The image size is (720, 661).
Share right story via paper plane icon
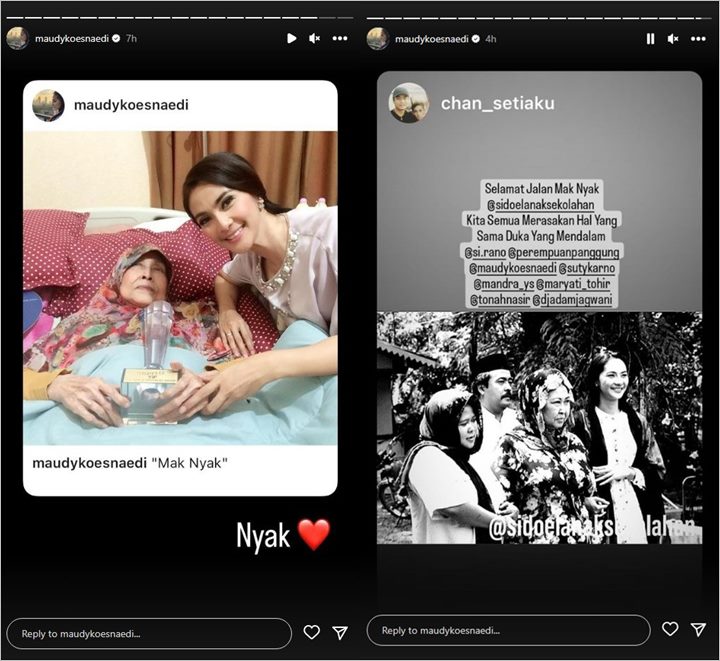[698, 629]
